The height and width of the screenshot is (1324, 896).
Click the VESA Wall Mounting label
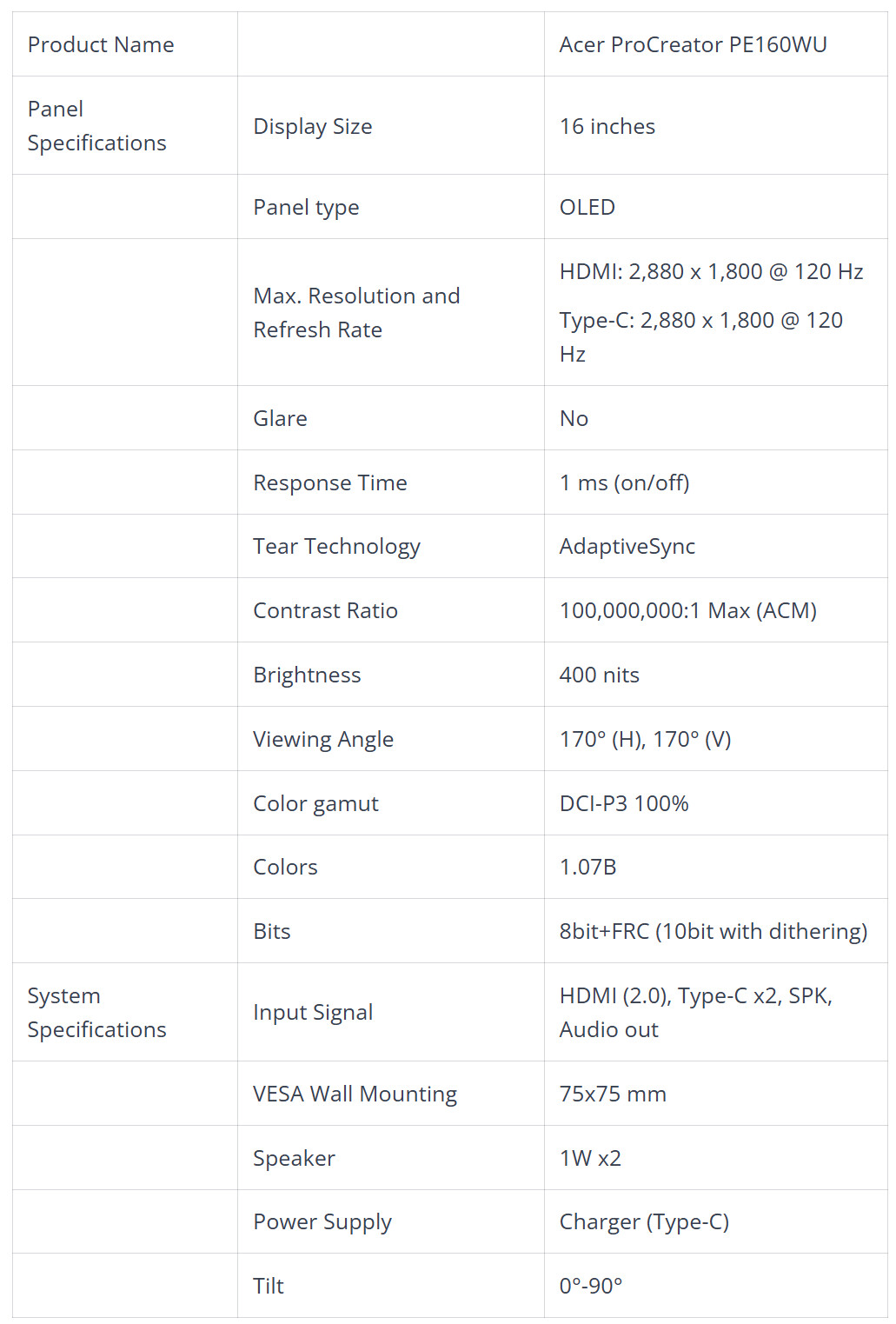pos(355,1094)
